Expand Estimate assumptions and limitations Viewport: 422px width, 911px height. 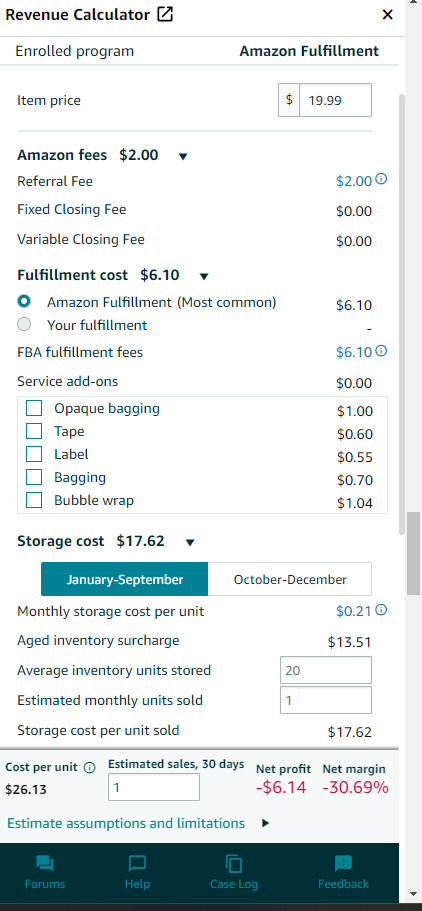pos(266,823)
